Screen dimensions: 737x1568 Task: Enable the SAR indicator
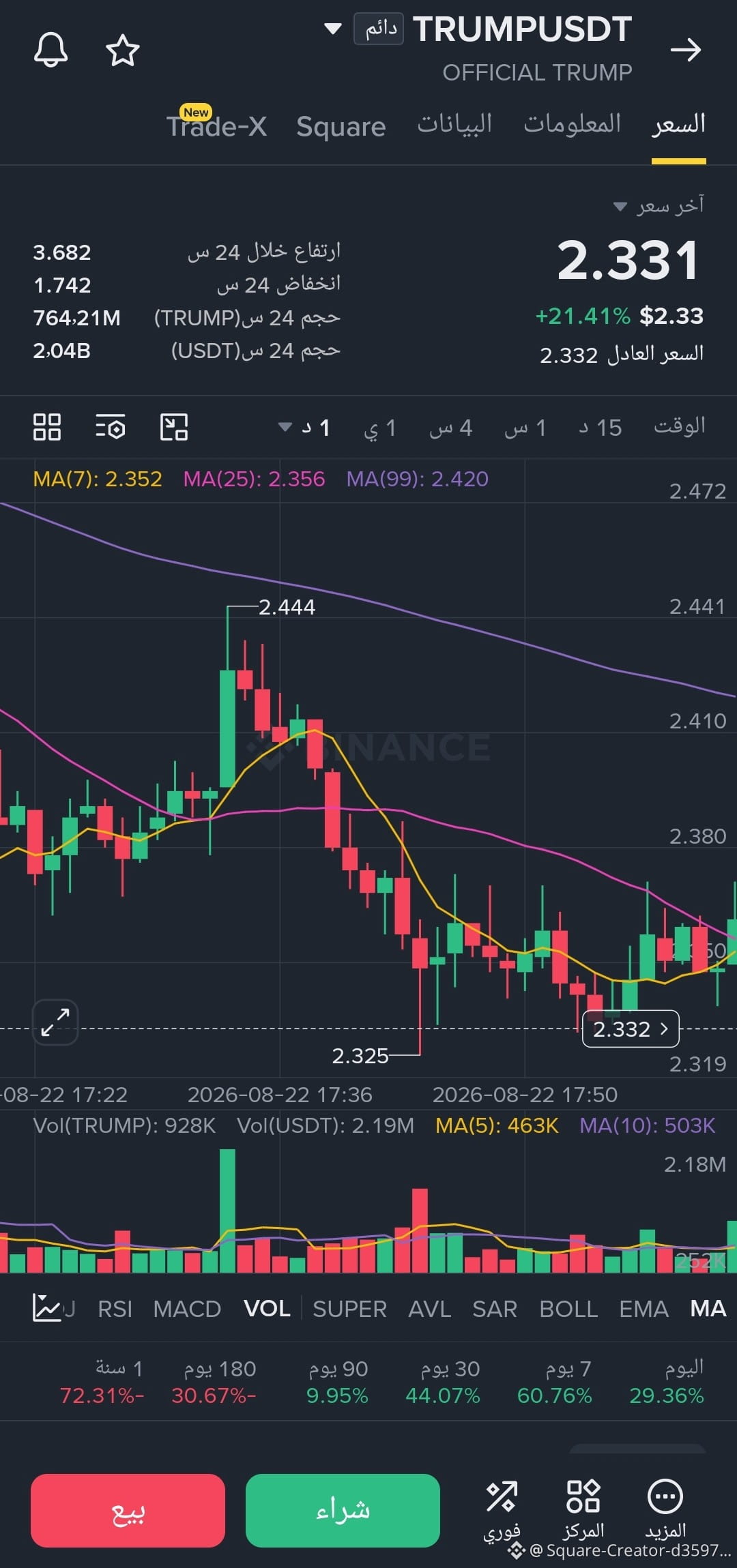(x=495, y=1309)
